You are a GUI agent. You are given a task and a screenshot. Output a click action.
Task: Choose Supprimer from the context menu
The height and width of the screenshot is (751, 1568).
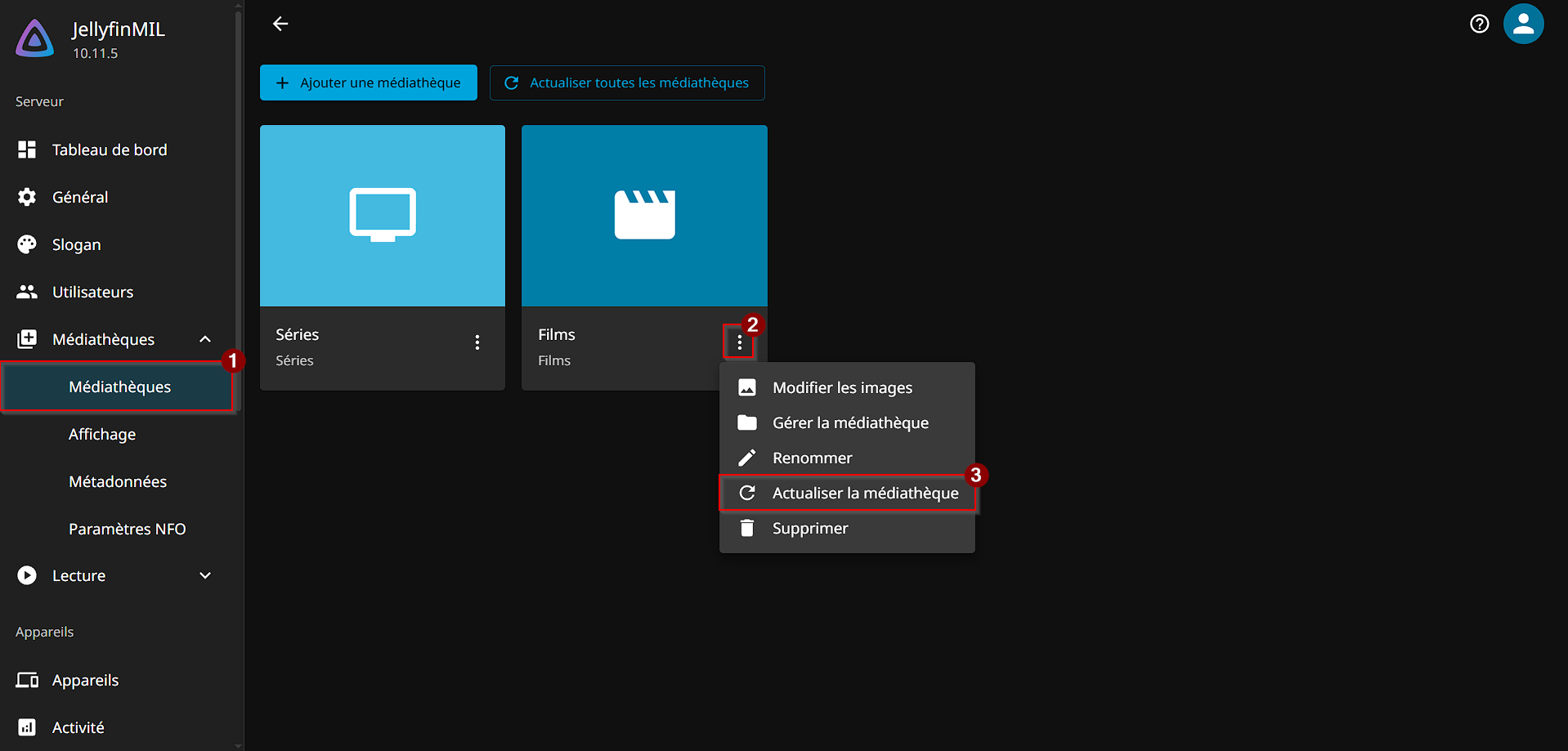810,528
